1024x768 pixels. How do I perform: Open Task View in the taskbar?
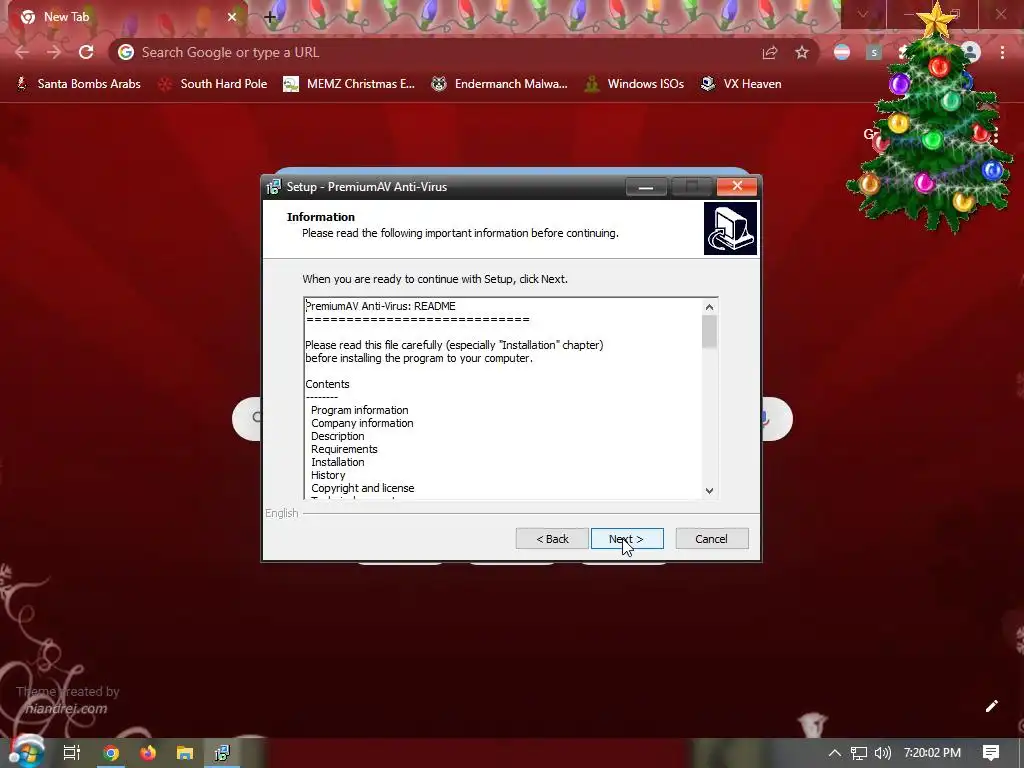pyautogui.click(x=72, y=753)
